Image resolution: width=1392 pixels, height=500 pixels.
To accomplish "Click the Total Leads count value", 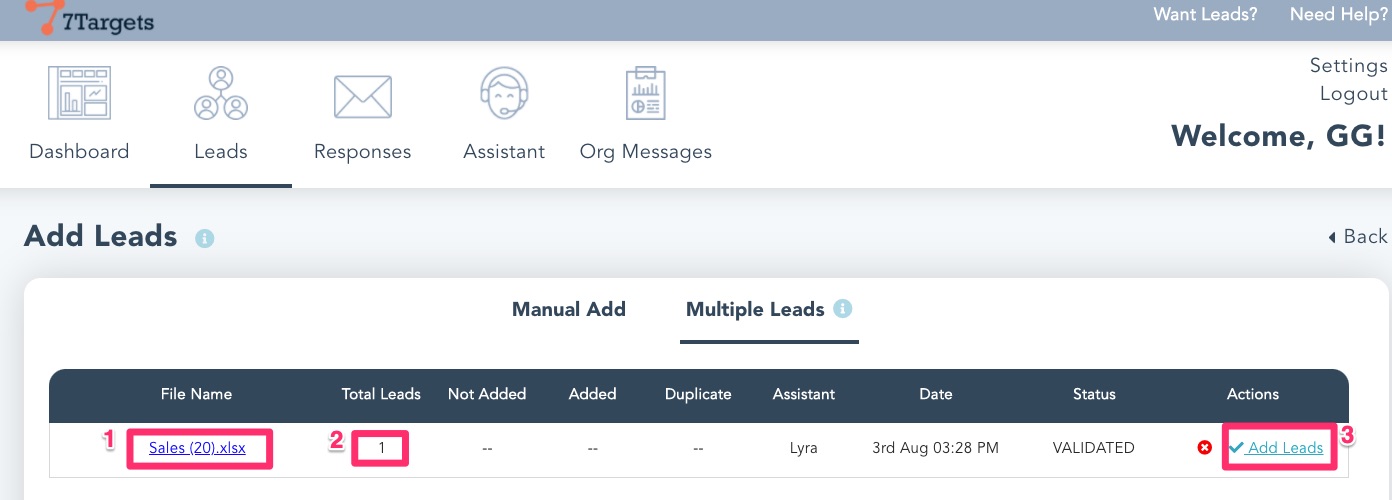I will pos(381,448).
